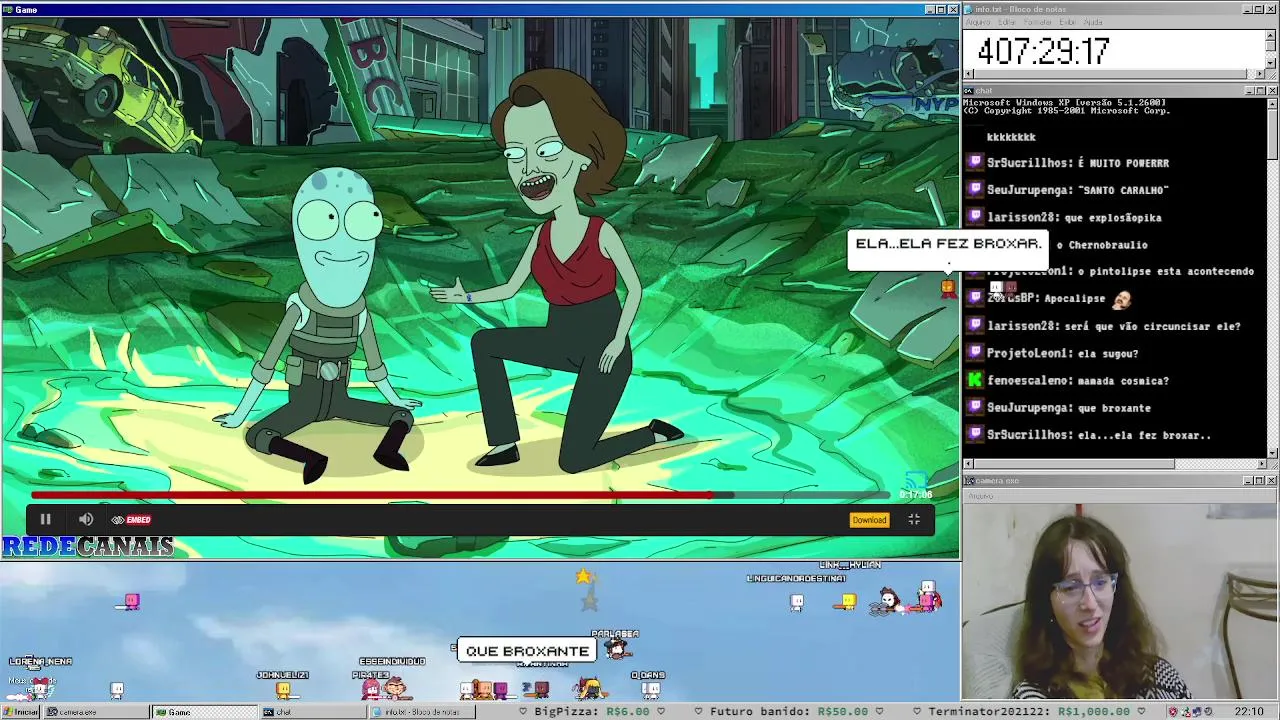This screenshot has width=1280, height=720.
Task: Click camera.exe window title icon
Action: pos(969,481)
